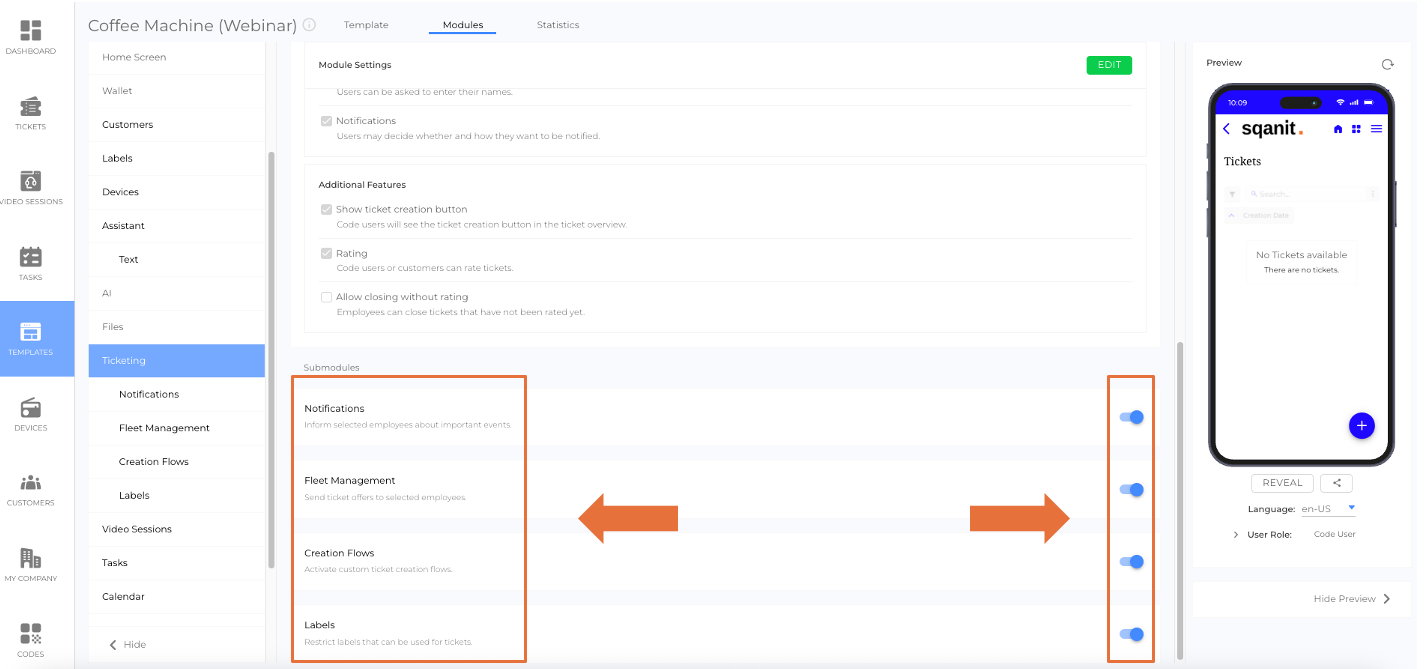Select the Customers people icon
This screenshot has height=669, width=1424.
pos(30,484)
